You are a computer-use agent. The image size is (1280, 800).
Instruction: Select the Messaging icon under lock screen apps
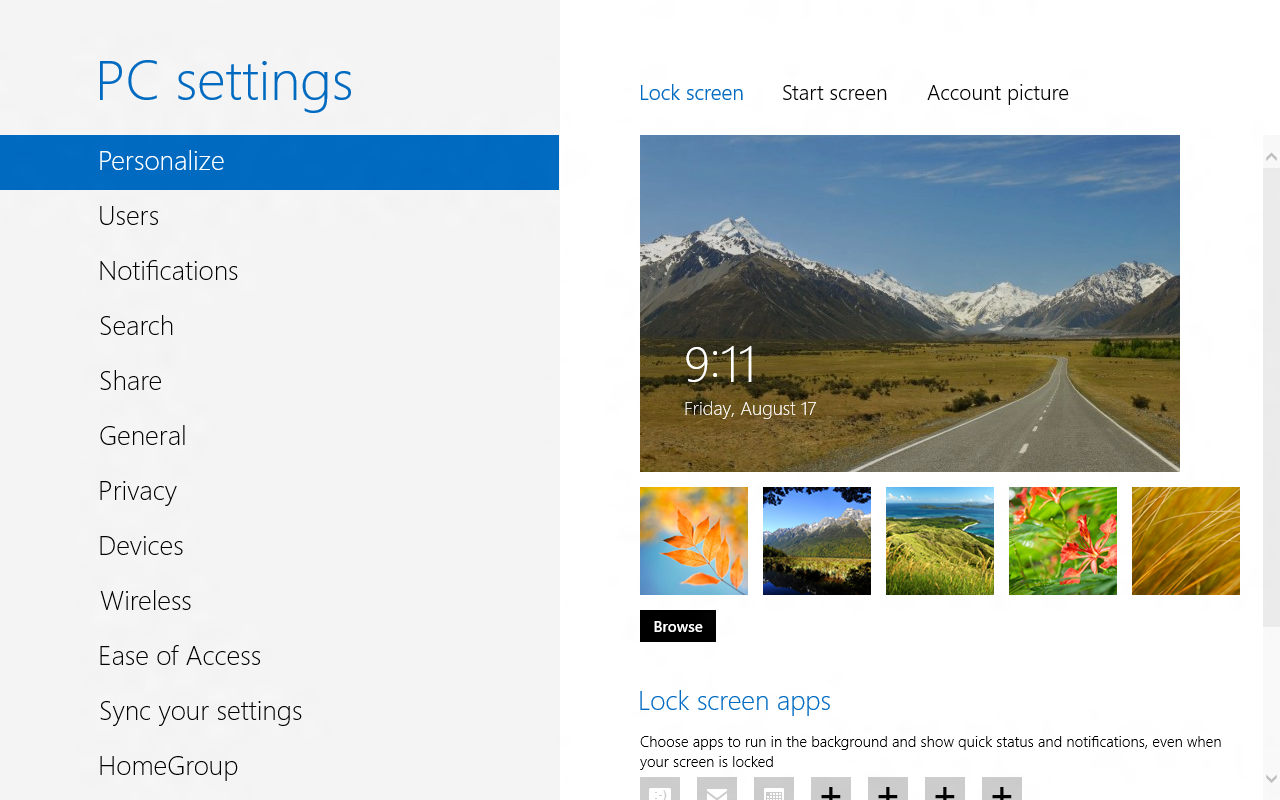[x=659, y=793]
